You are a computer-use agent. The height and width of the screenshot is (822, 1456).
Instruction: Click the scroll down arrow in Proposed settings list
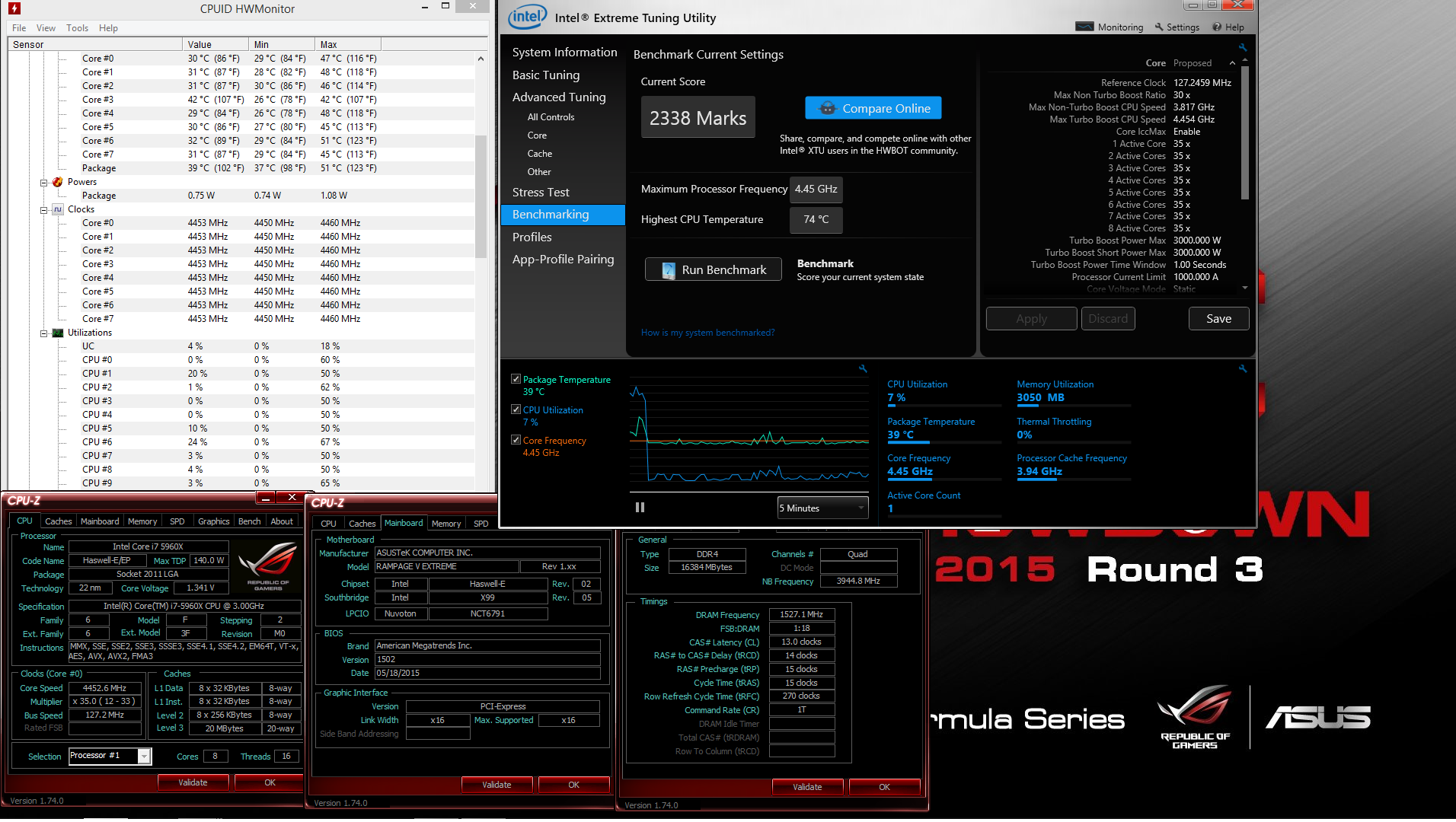tap(1245, 288)
